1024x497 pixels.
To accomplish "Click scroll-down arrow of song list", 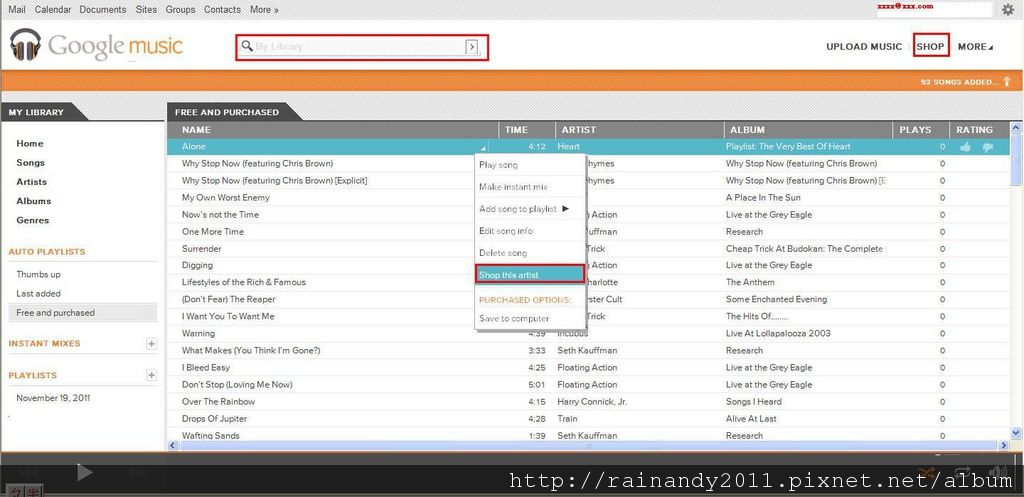I will tap(1016, 432).
